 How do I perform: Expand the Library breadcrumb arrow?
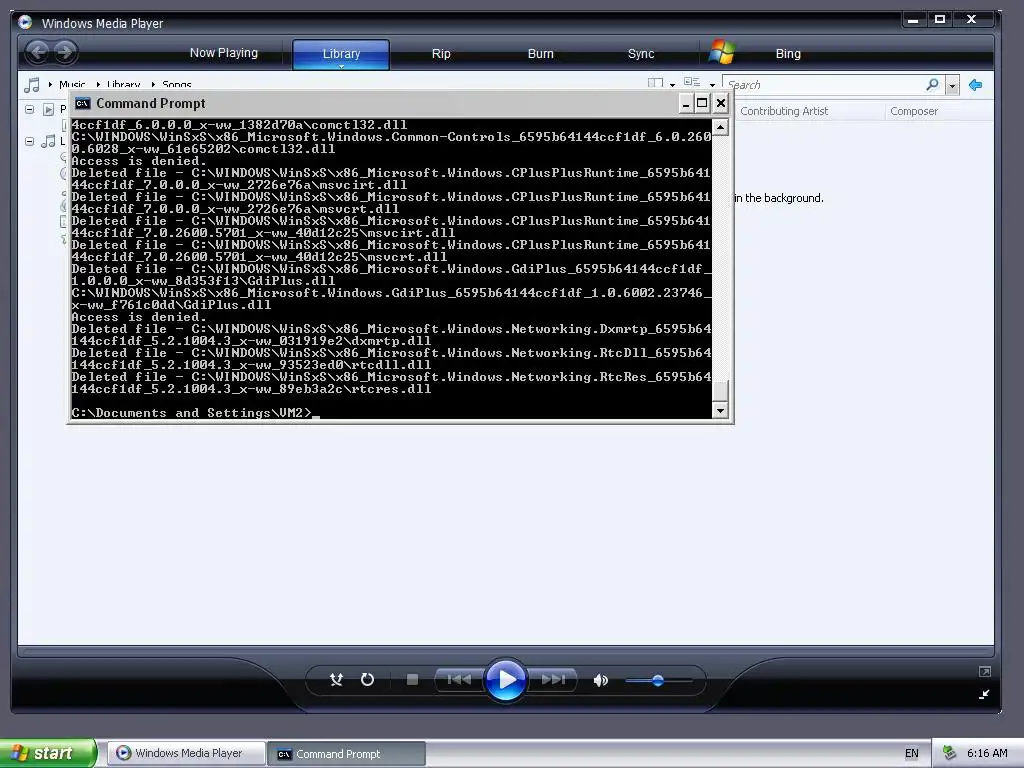pos(99,84)
